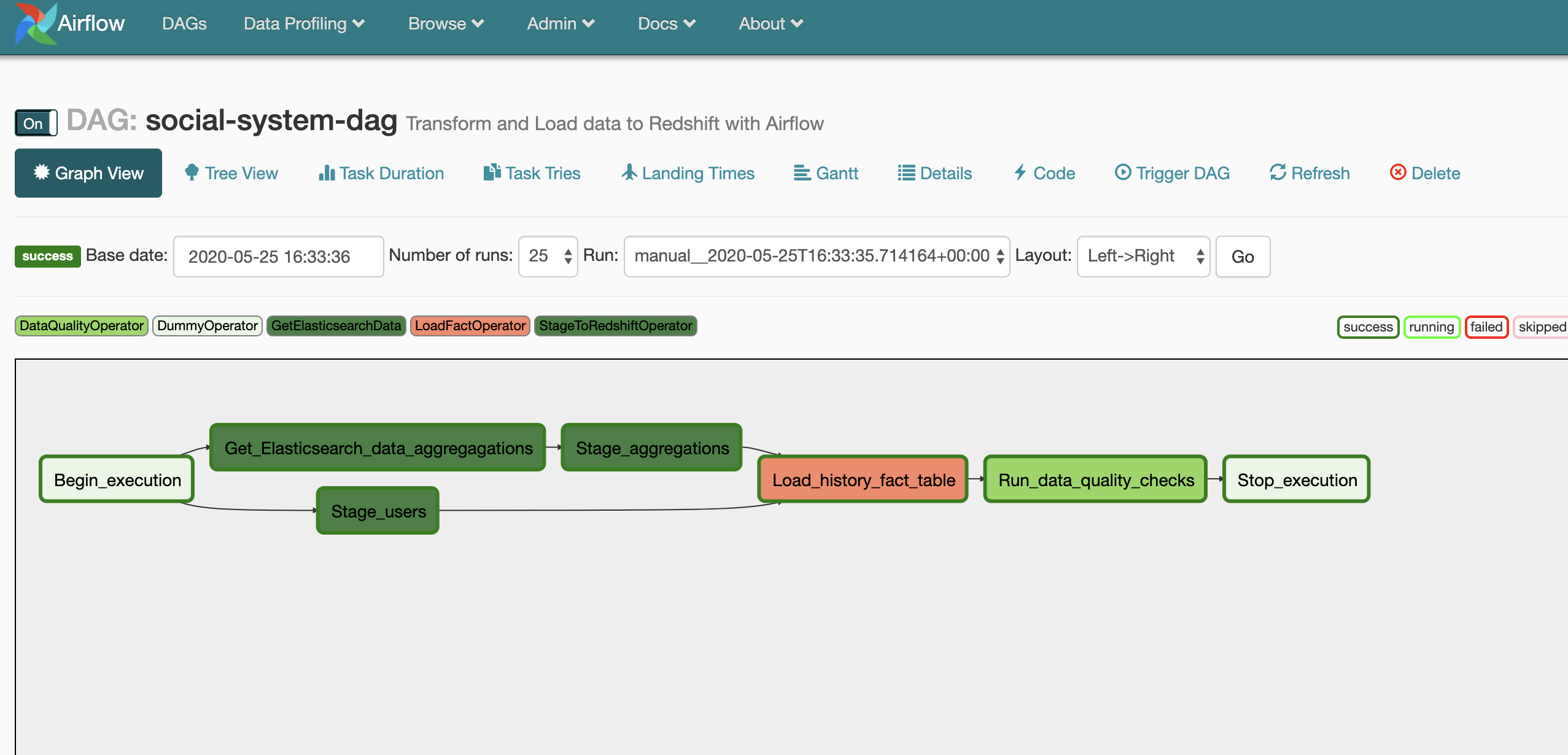Click the Go button
1568x755 pixels.
coord(1243,257)
